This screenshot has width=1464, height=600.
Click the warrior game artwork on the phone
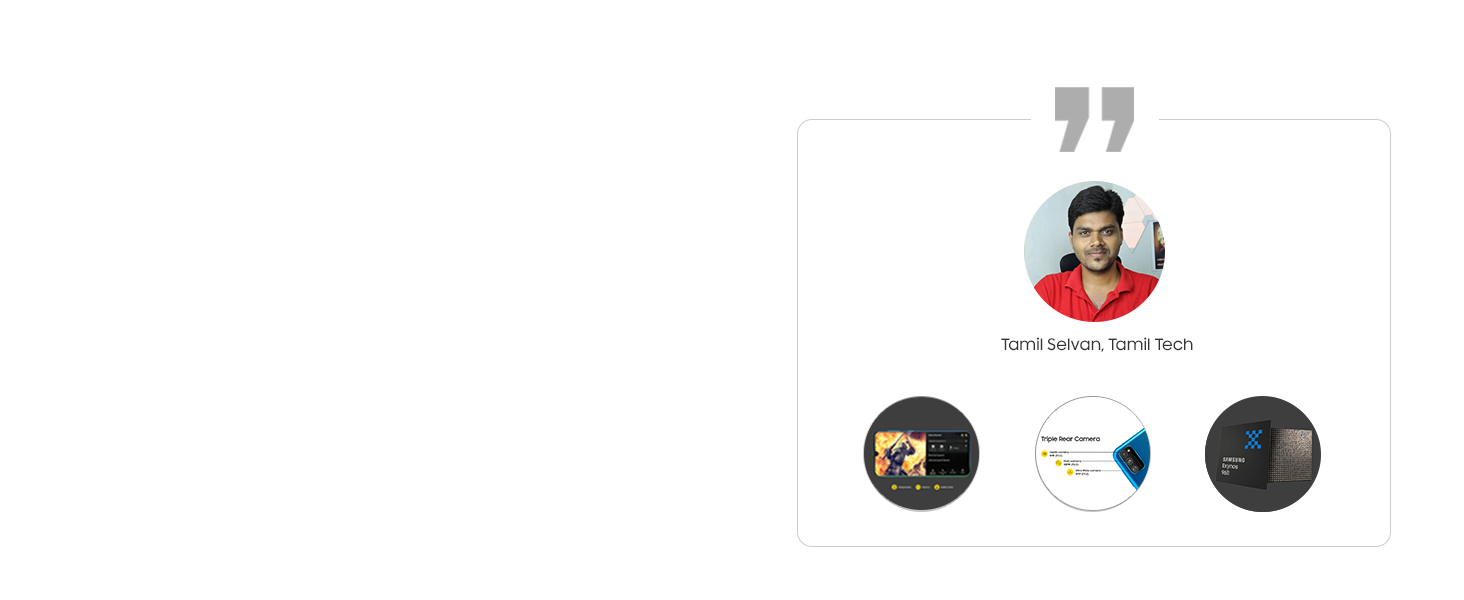tap(900, 453)
